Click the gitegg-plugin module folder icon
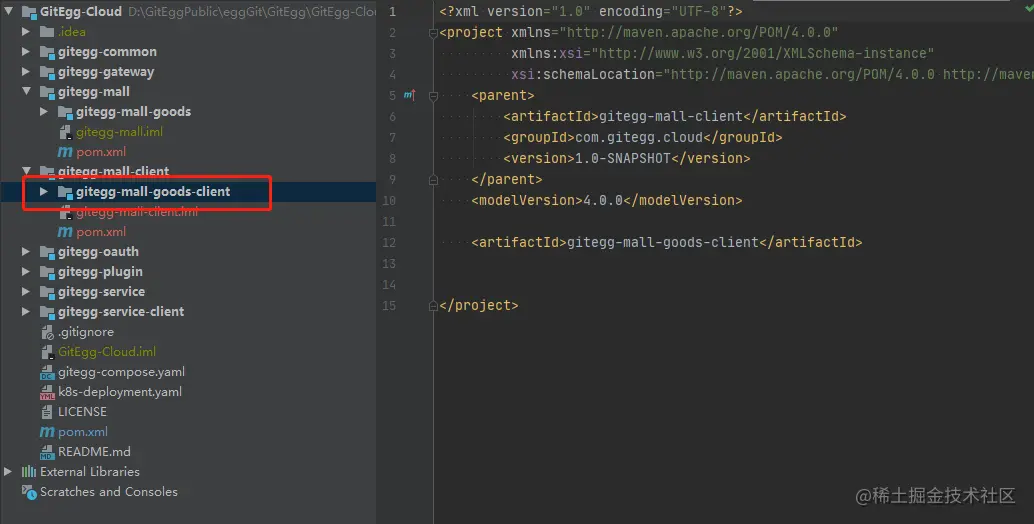Viewport: 1034px width, 524px height. click(x=47, y=272)
